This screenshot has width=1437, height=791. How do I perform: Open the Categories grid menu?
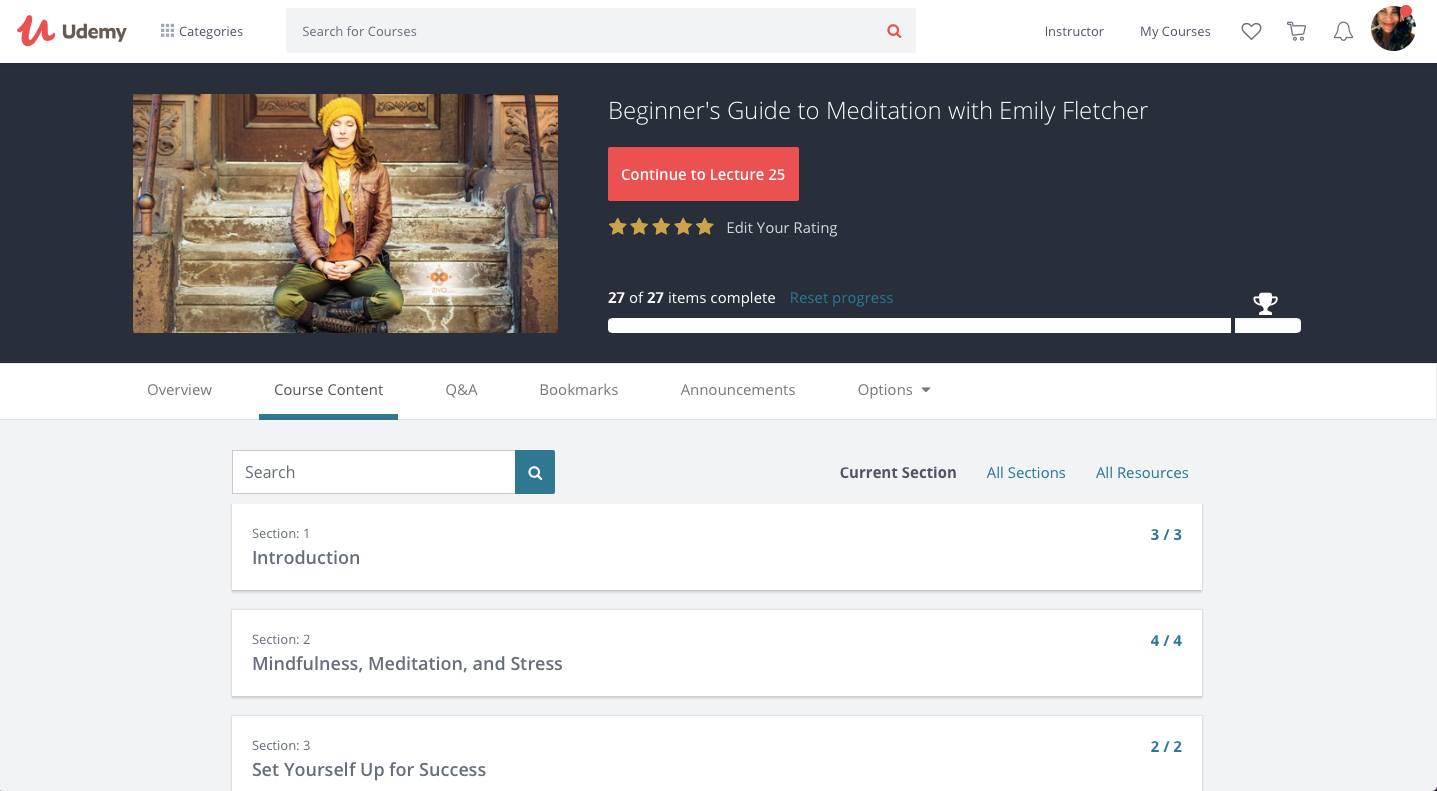click(201, 31)
